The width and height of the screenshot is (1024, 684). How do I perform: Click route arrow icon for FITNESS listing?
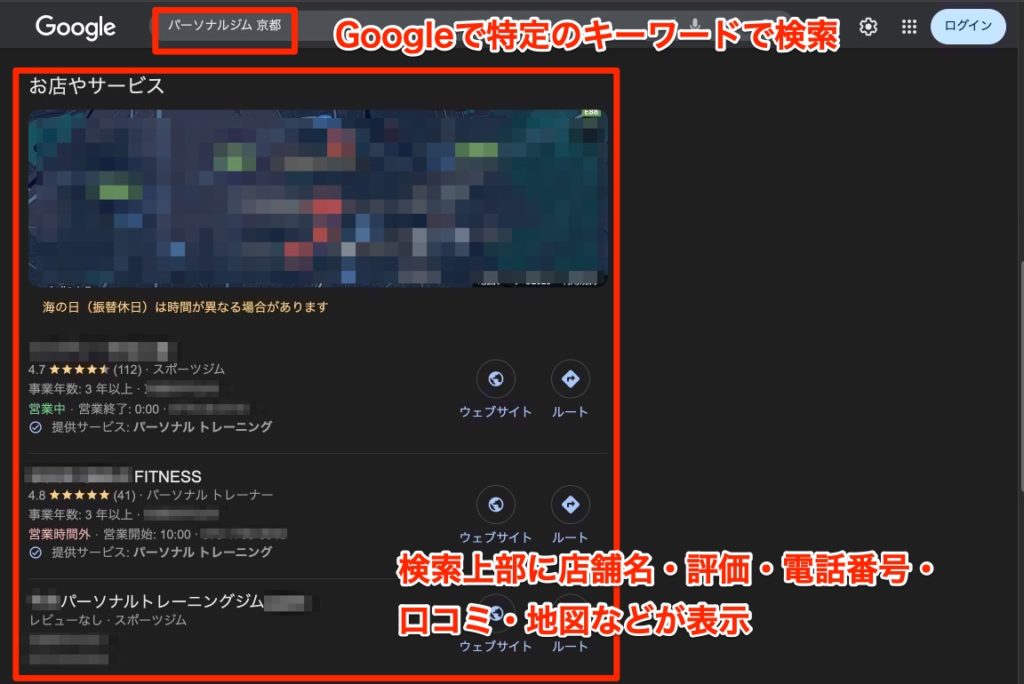pos(570,504)
